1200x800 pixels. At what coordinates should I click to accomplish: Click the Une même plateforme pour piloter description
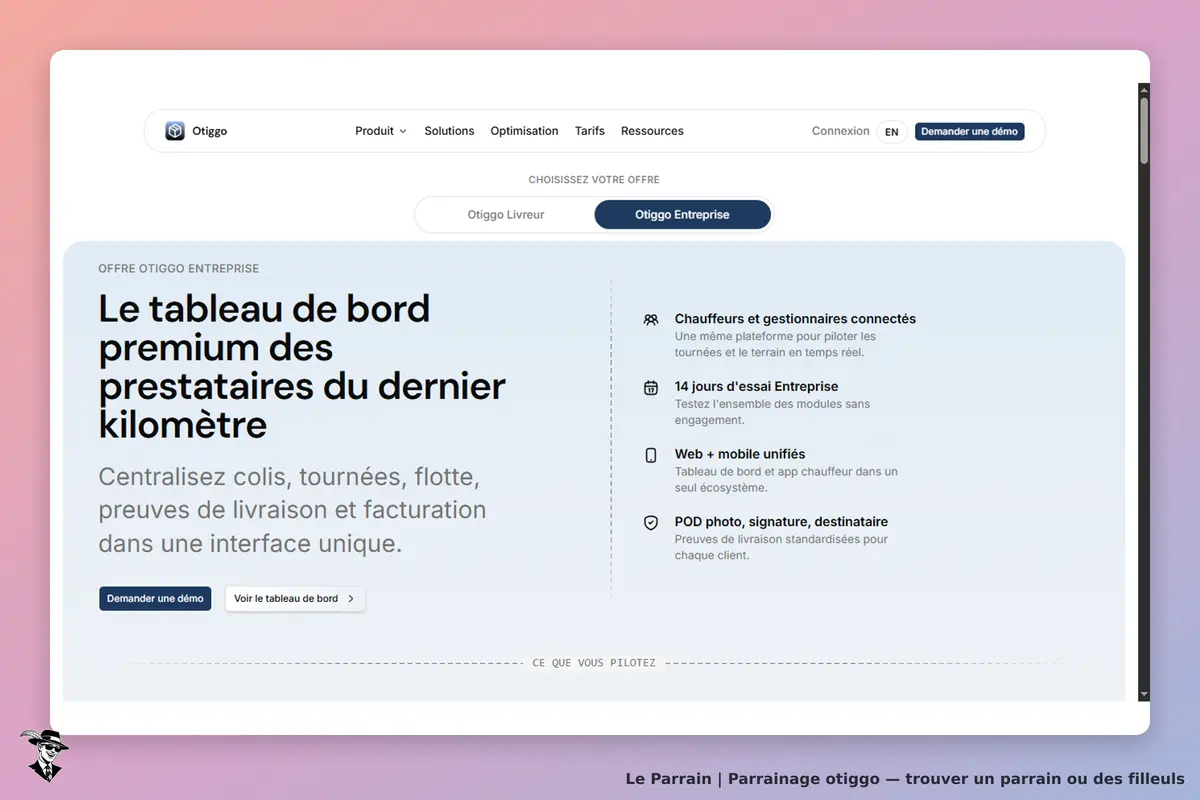coord(775,344)
